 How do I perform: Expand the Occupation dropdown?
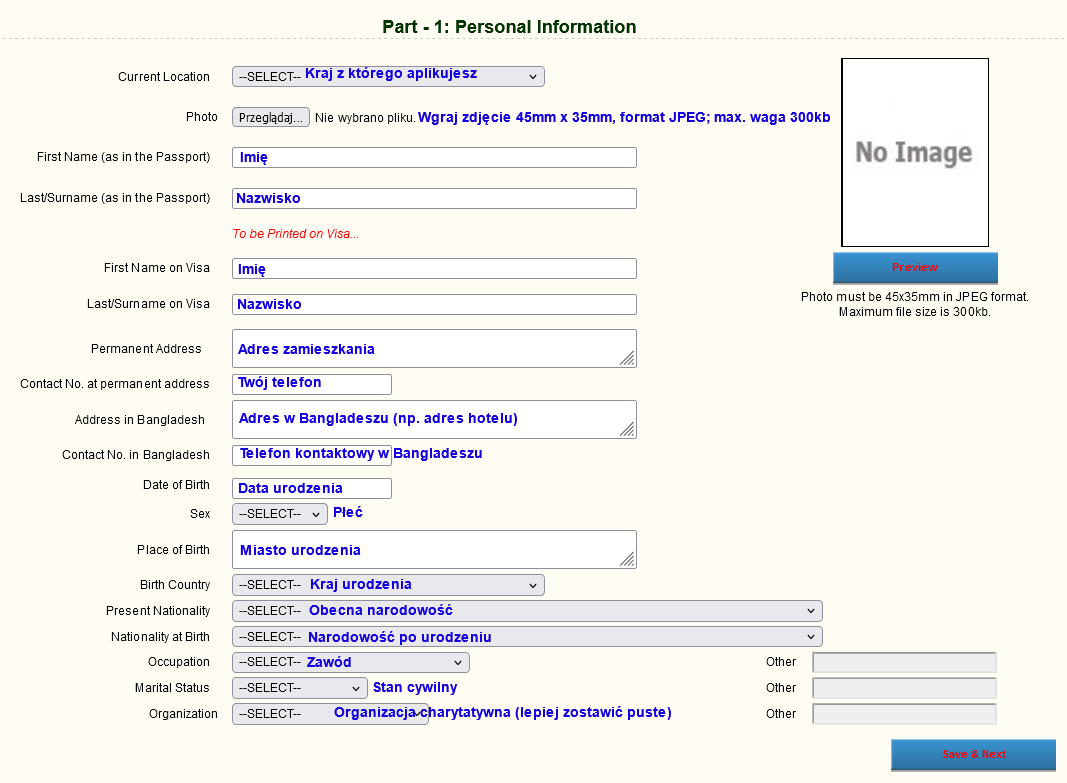pyautogui.click(x=350, y=663)
